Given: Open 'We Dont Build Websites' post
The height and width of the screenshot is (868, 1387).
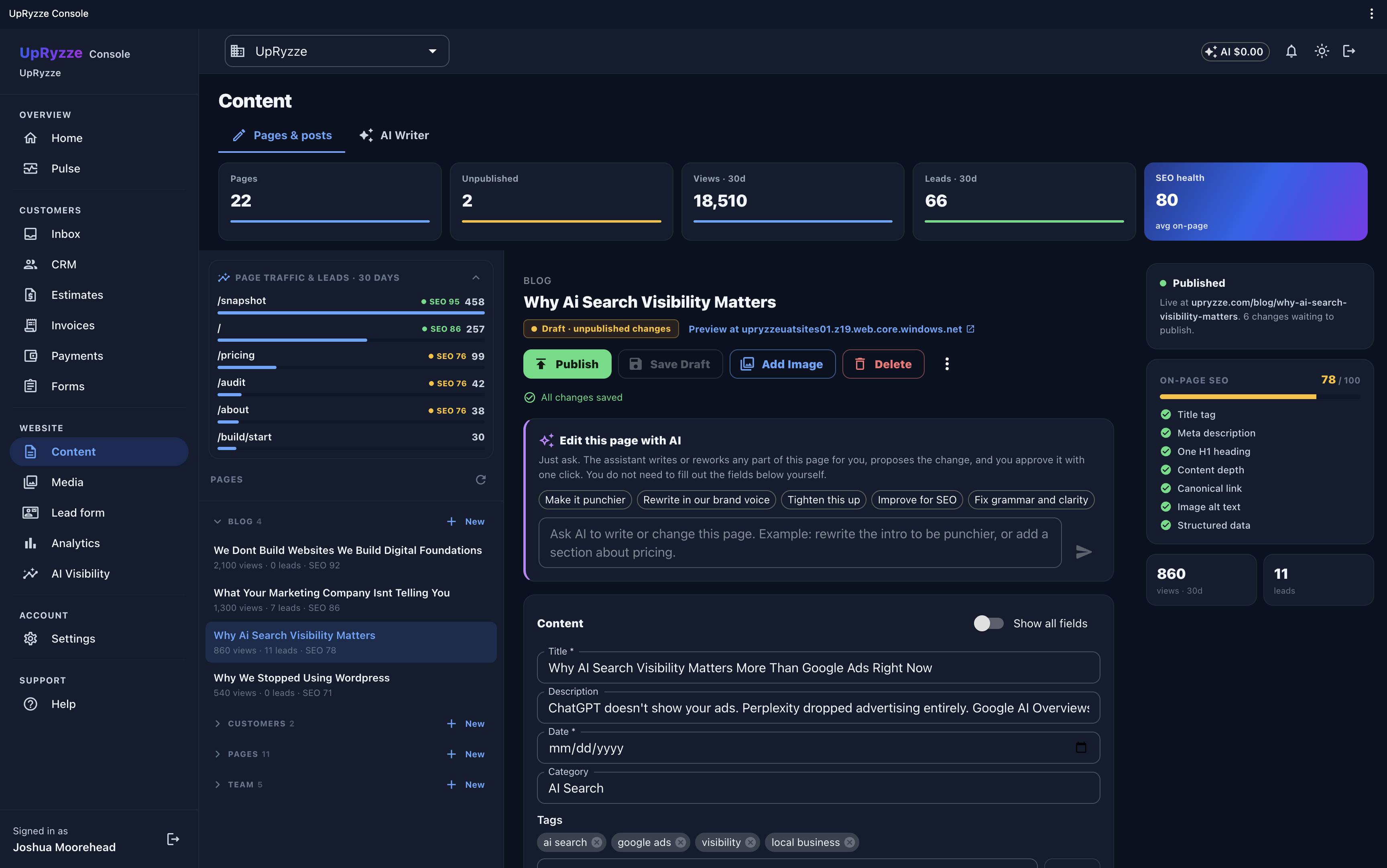Looking at the screenshot, I should point(351,557).
